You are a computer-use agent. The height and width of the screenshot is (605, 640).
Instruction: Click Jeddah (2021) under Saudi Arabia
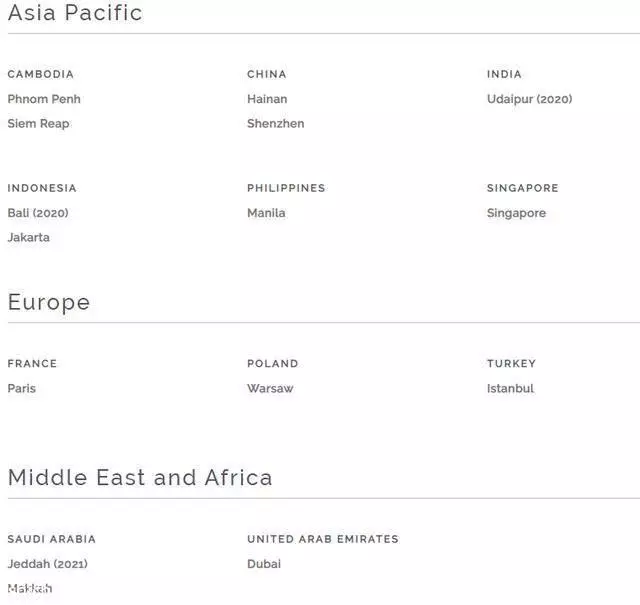point(48,564)
